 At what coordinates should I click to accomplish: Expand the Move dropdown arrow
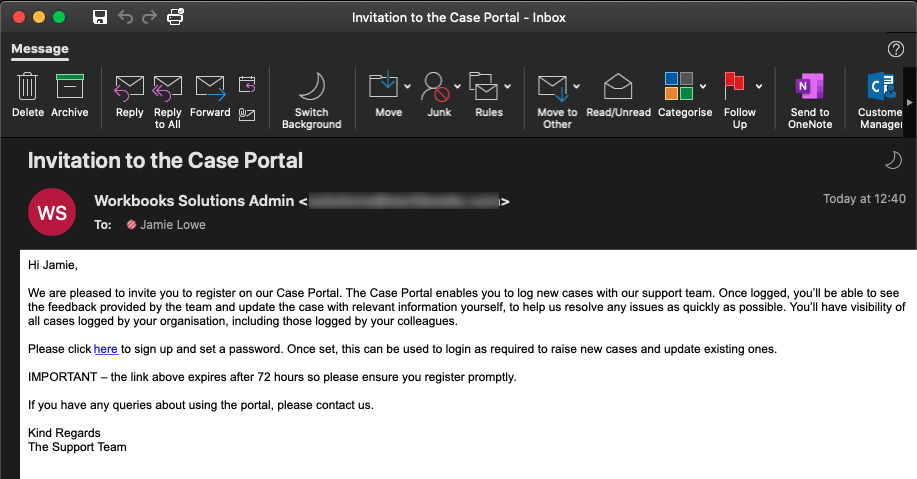(408, 87)
